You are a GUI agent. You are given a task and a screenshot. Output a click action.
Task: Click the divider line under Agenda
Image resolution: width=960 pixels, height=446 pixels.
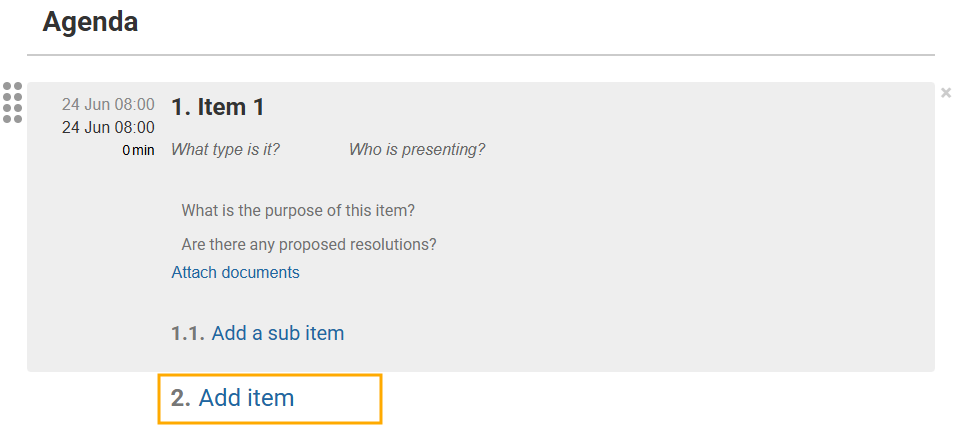coord(480,54)
